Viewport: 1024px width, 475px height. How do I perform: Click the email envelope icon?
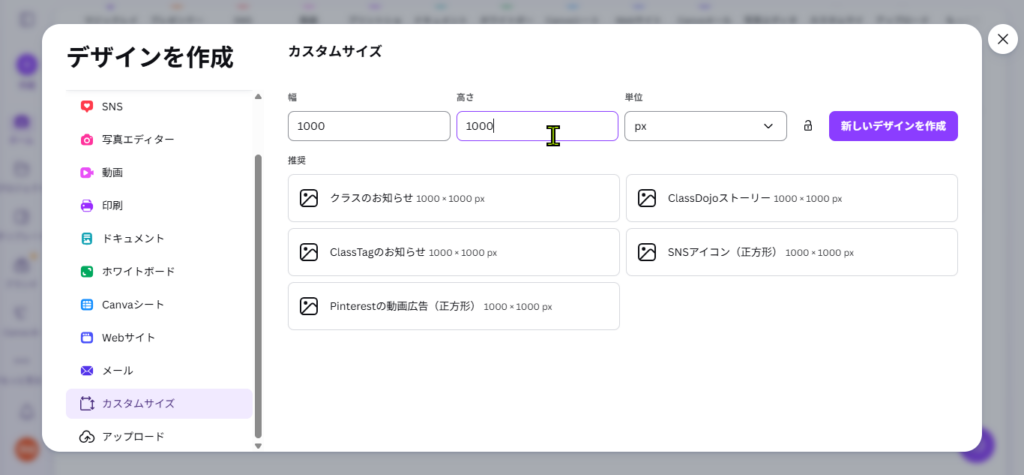(x=87, y=370)
